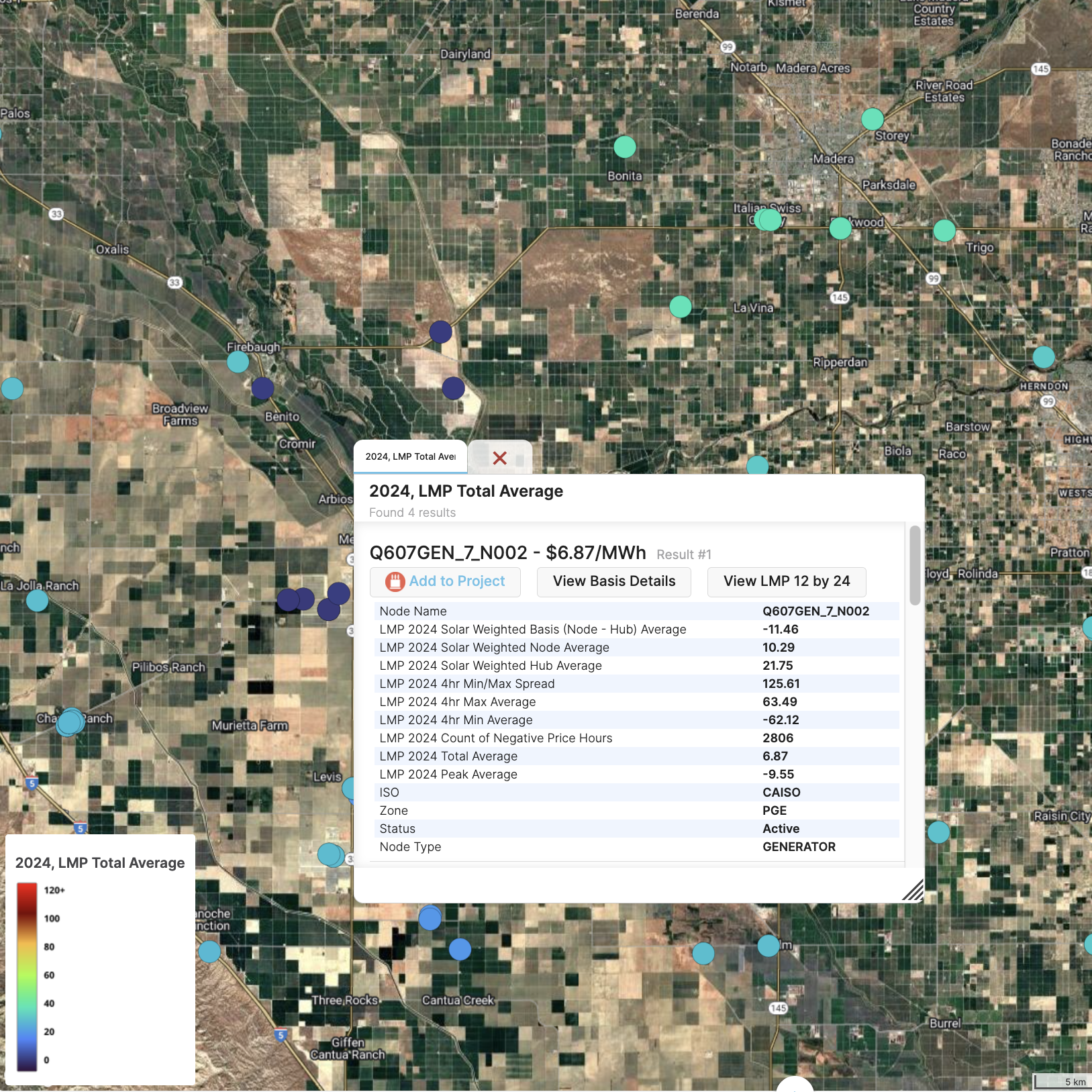Add Q607GEN_7_N002 to Project
This screenshot has width=1092, height=1092.
445,581
